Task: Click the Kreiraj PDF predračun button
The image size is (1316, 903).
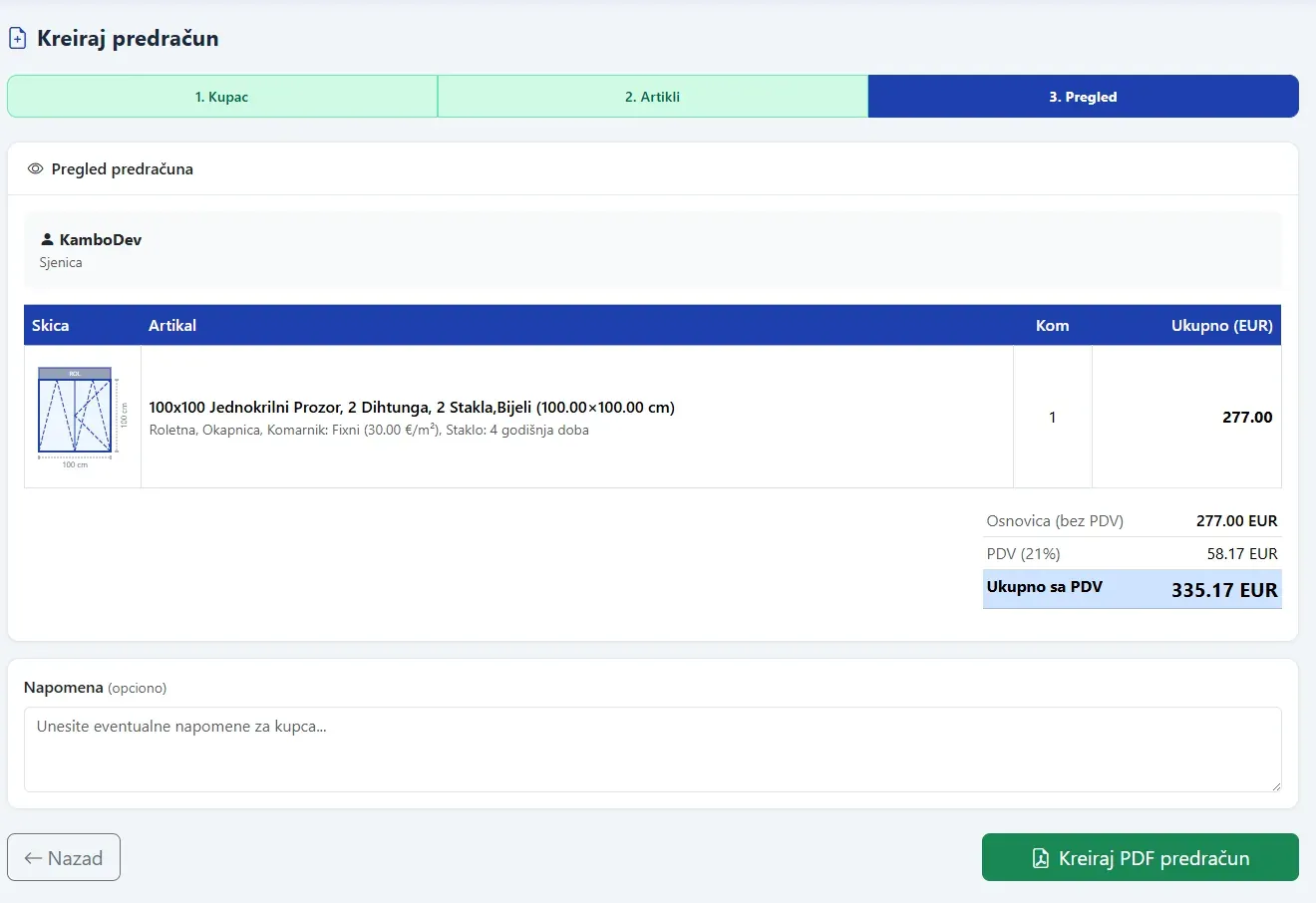Action: point(1141,857)
